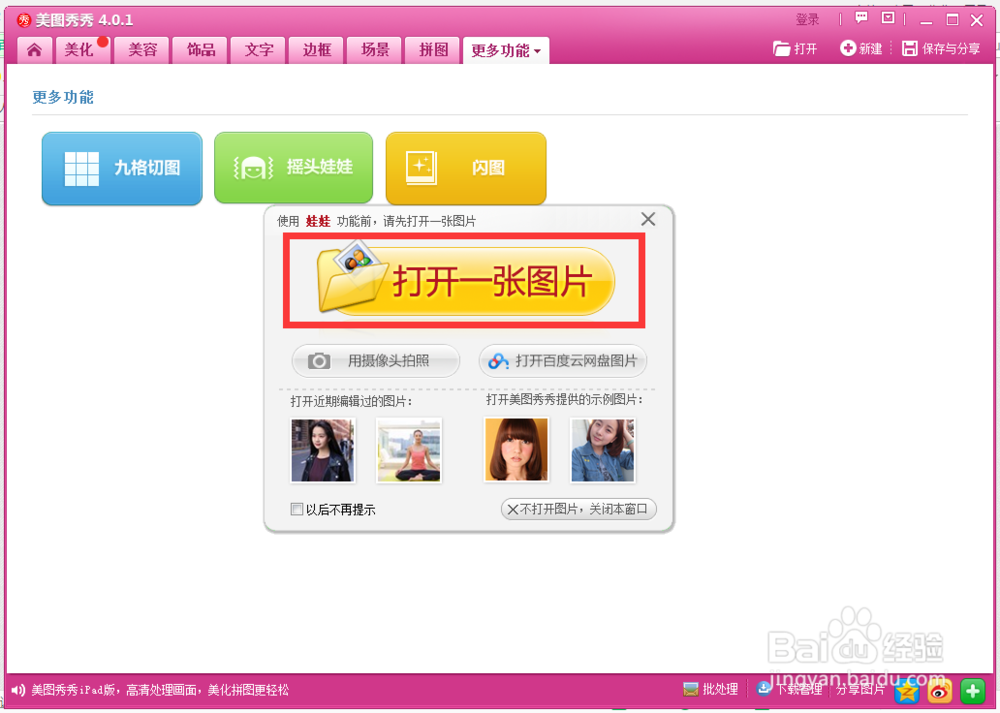Click the green plus icon
Screen dimensions: 1000x713
point(973,691)
